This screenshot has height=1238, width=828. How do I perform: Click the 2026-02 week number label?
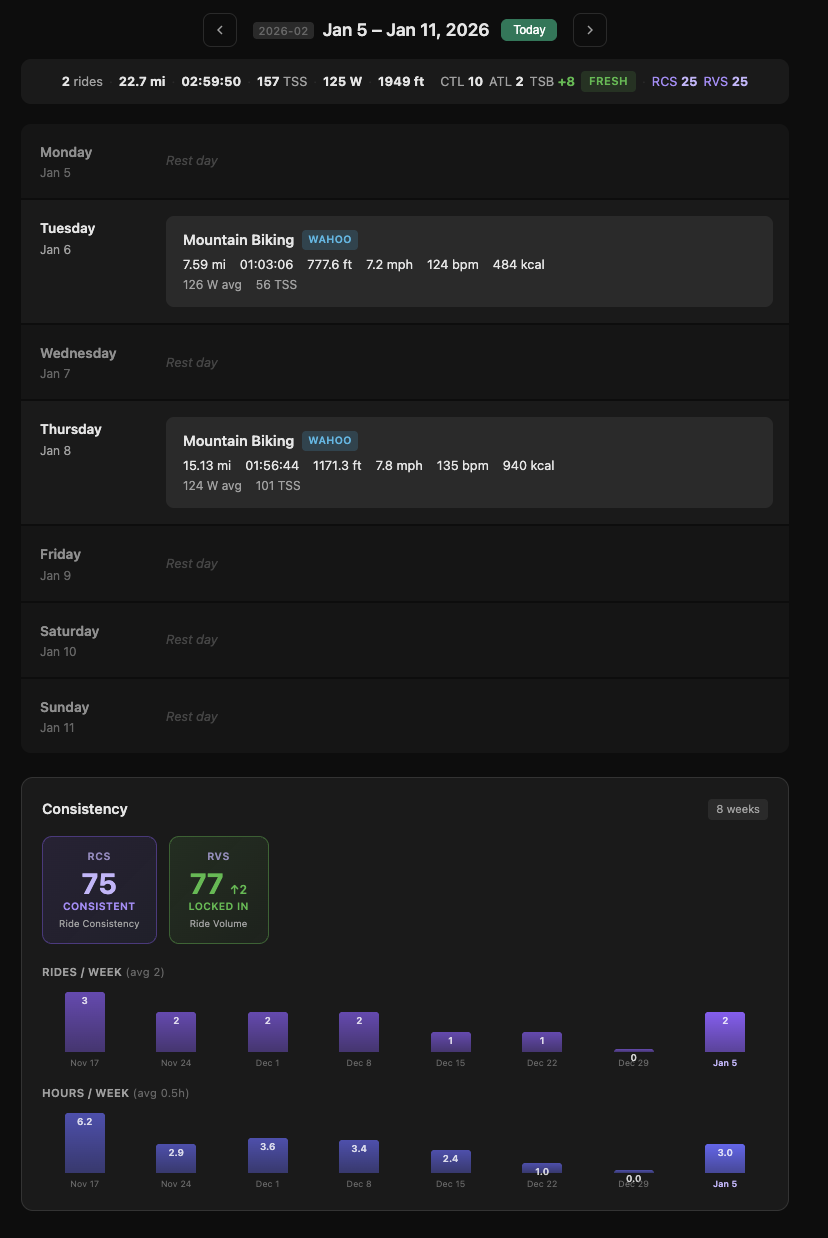(283, 30)
